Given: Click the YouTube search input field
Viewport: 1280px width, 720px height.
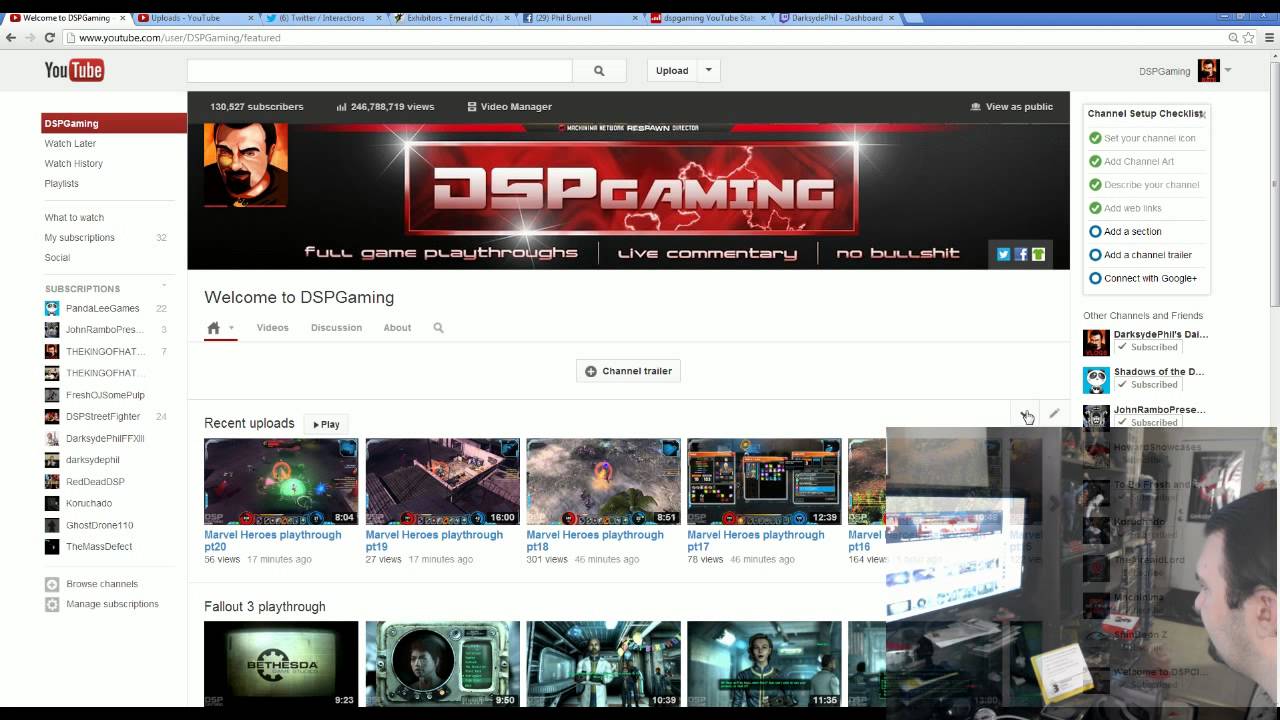Looking at the screenshot, I should point(380,71).
